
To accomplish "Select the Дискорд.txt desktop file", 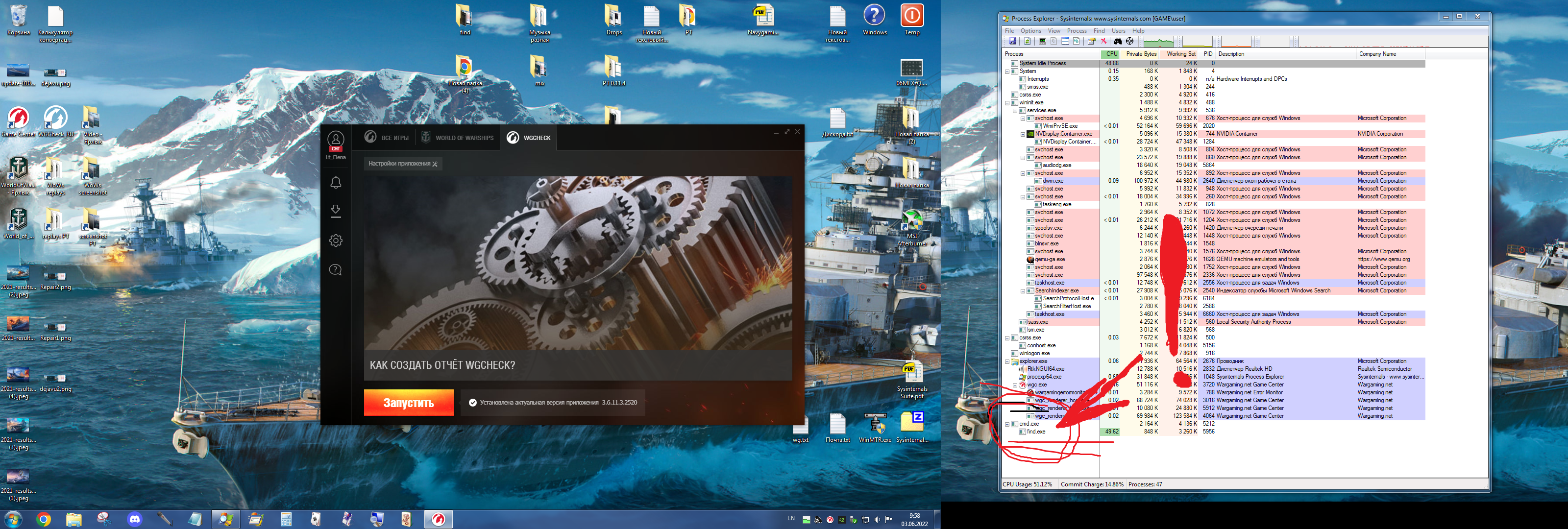I will 837,123.
